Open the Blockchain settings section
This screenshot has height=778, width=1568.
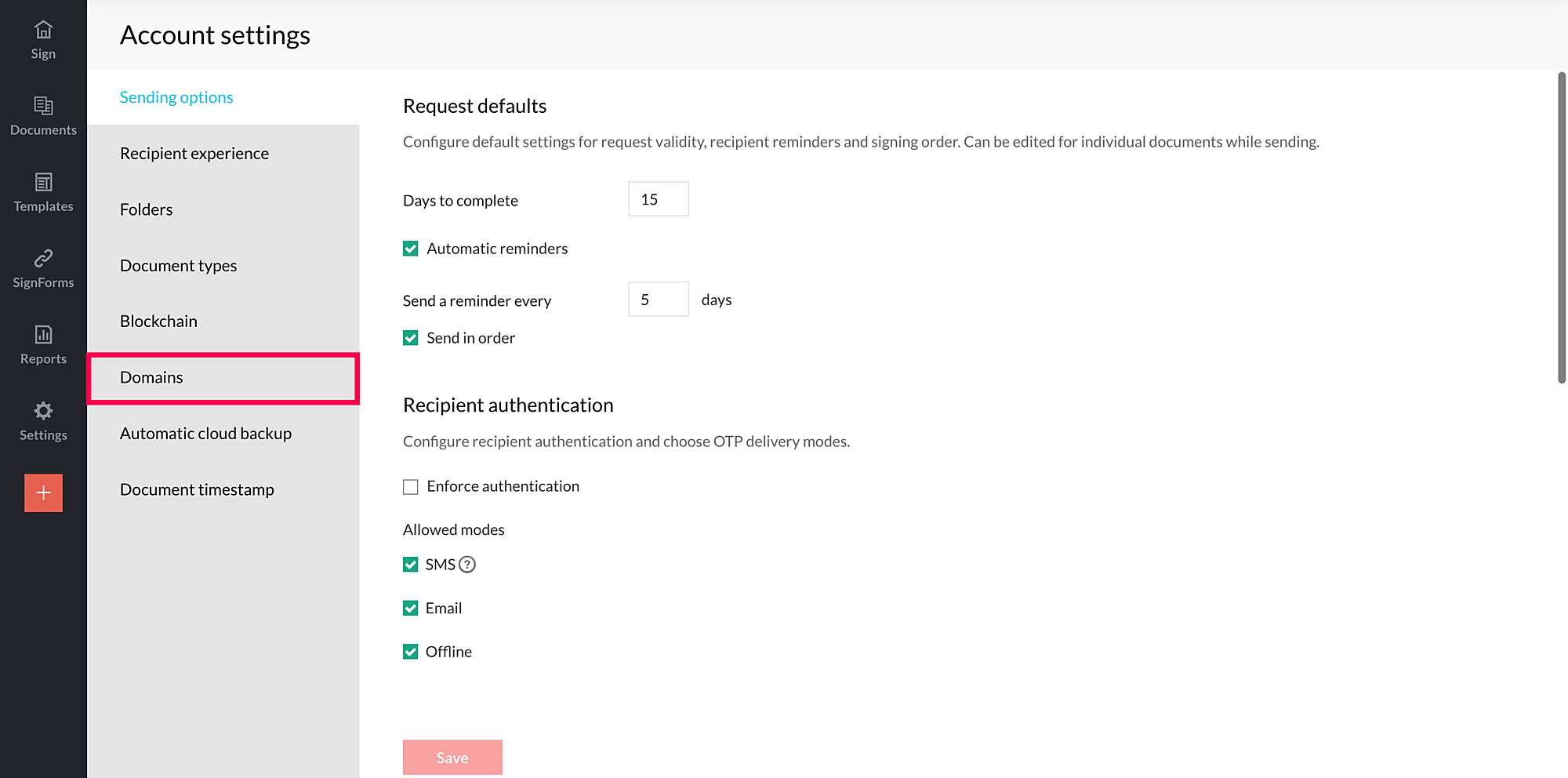158,322
